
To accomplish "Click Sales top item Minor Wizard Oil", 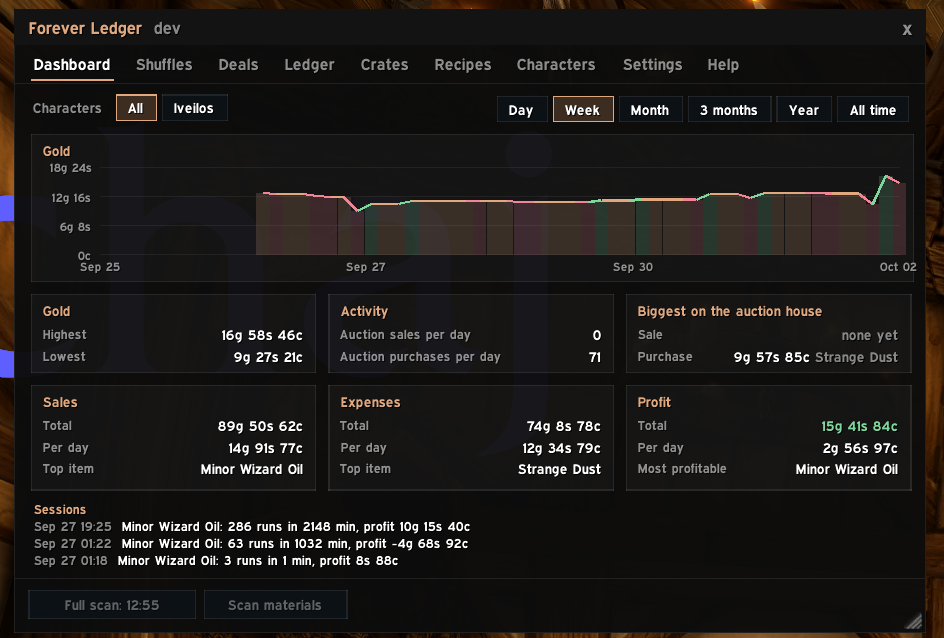I will pos(252,469).
